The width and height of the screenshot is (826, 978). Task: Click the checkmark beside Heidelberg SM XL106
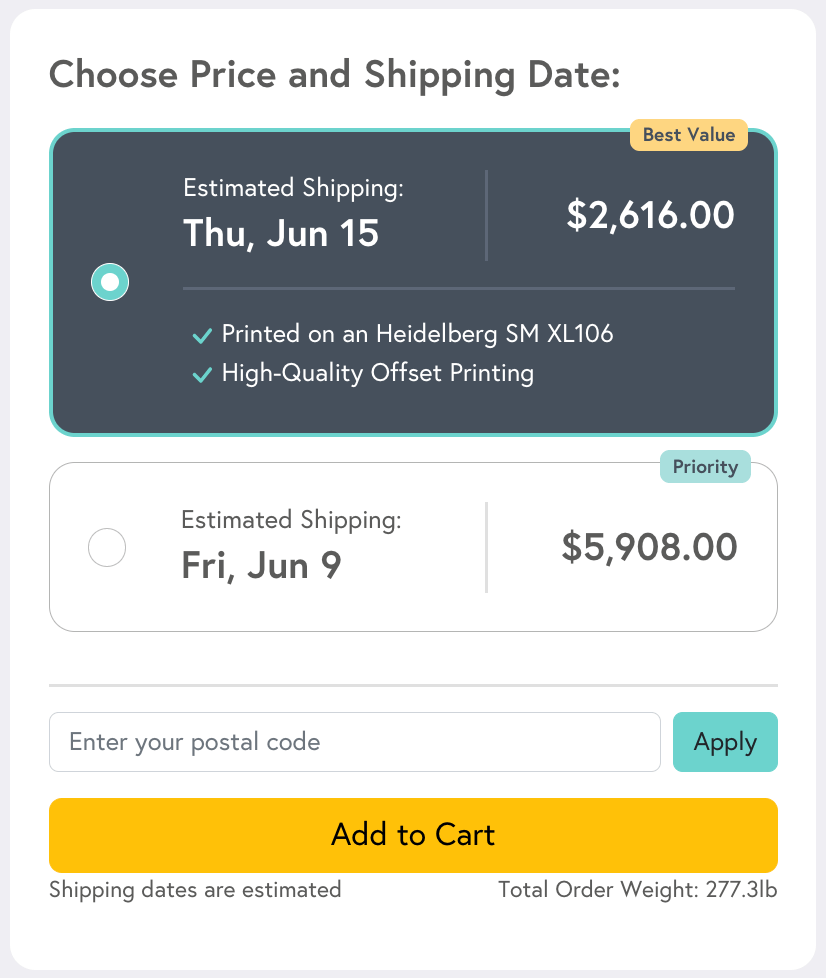(x=202, y=335)
